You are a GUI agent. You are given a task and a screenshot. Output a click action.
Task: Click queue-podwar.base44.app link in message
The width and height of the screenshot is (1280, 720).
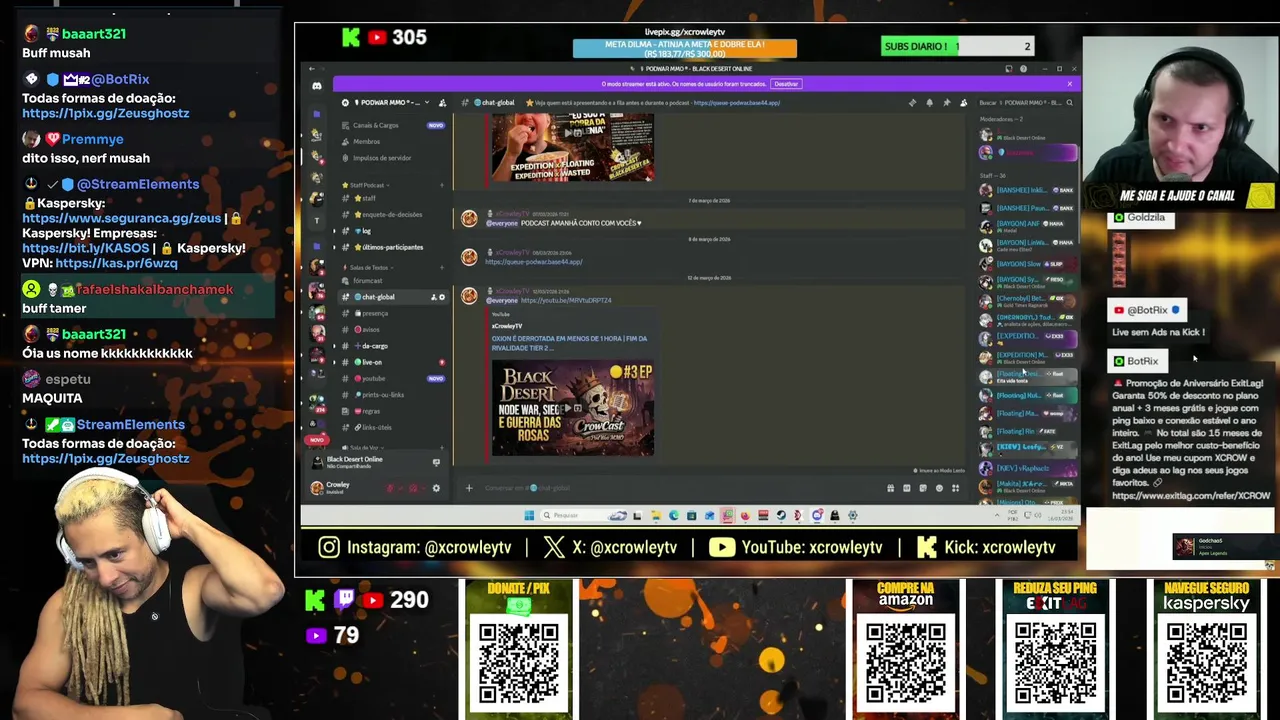534,262
